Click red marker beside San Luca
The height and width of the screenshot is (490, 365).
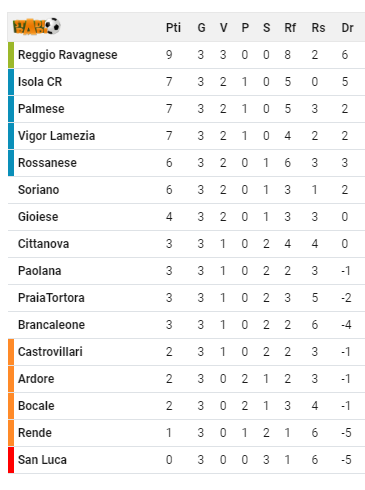coord(11,460)
